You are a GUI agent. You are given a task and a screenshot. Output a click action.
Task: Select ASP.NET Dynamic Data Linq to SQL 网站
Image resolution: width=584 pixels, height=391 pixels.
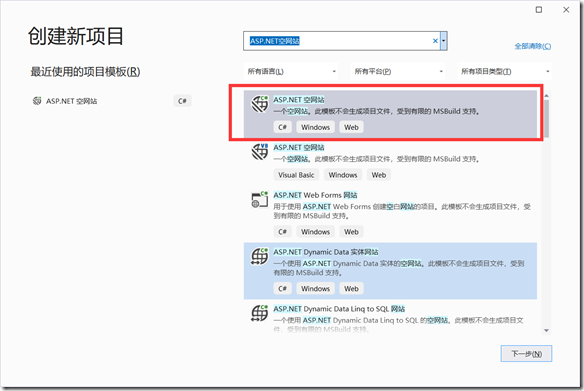339,309
